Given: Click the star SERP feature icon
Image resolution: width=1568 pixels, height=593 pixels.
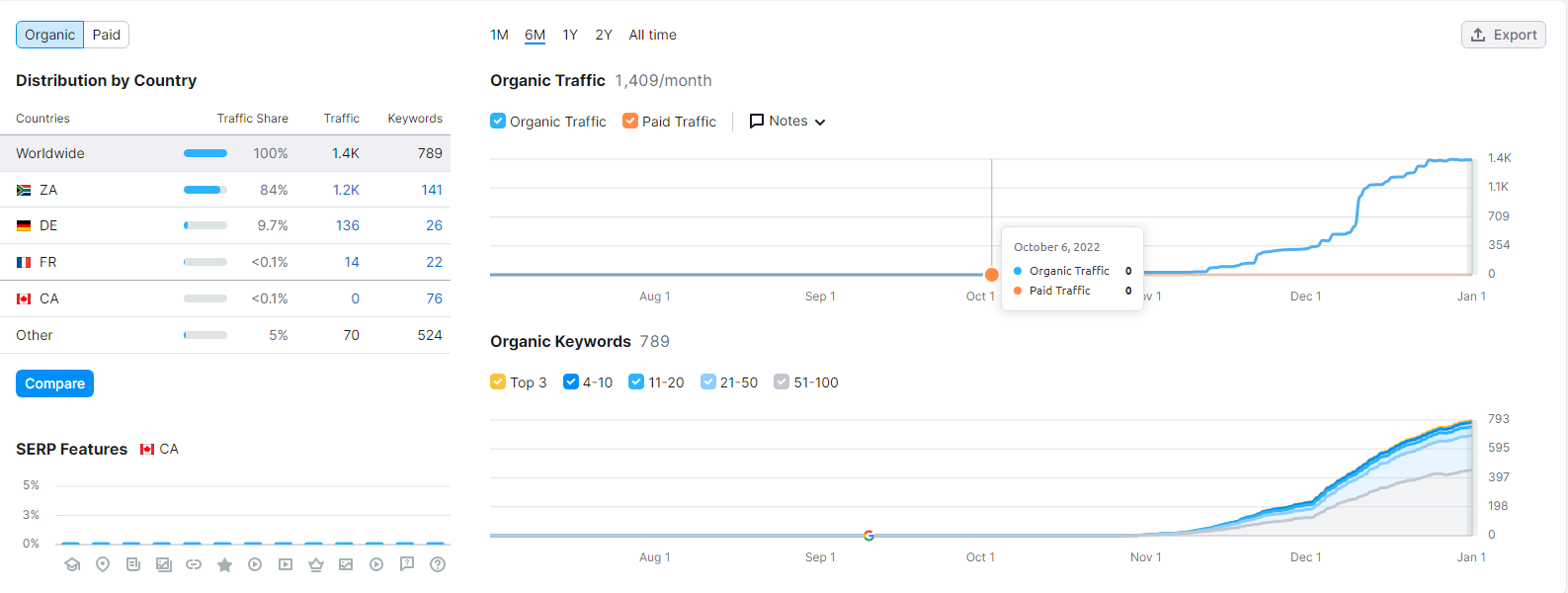Looking at the screenshot, I should 224,564.
